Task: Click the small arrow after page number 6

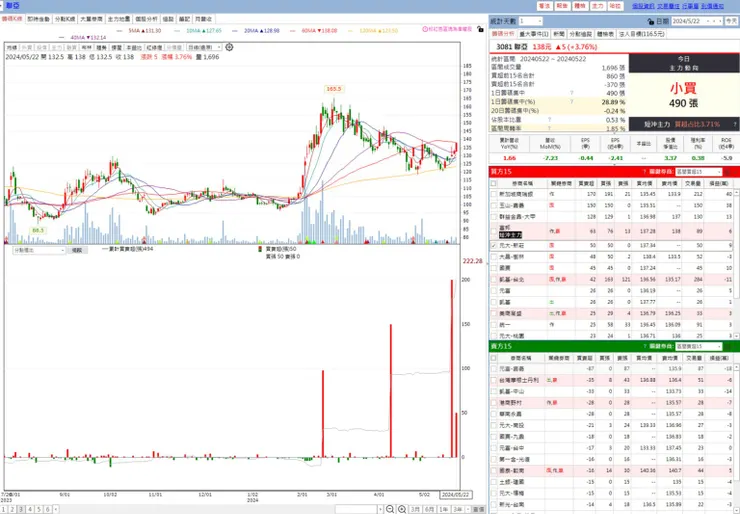Action: tap(56, 509)
